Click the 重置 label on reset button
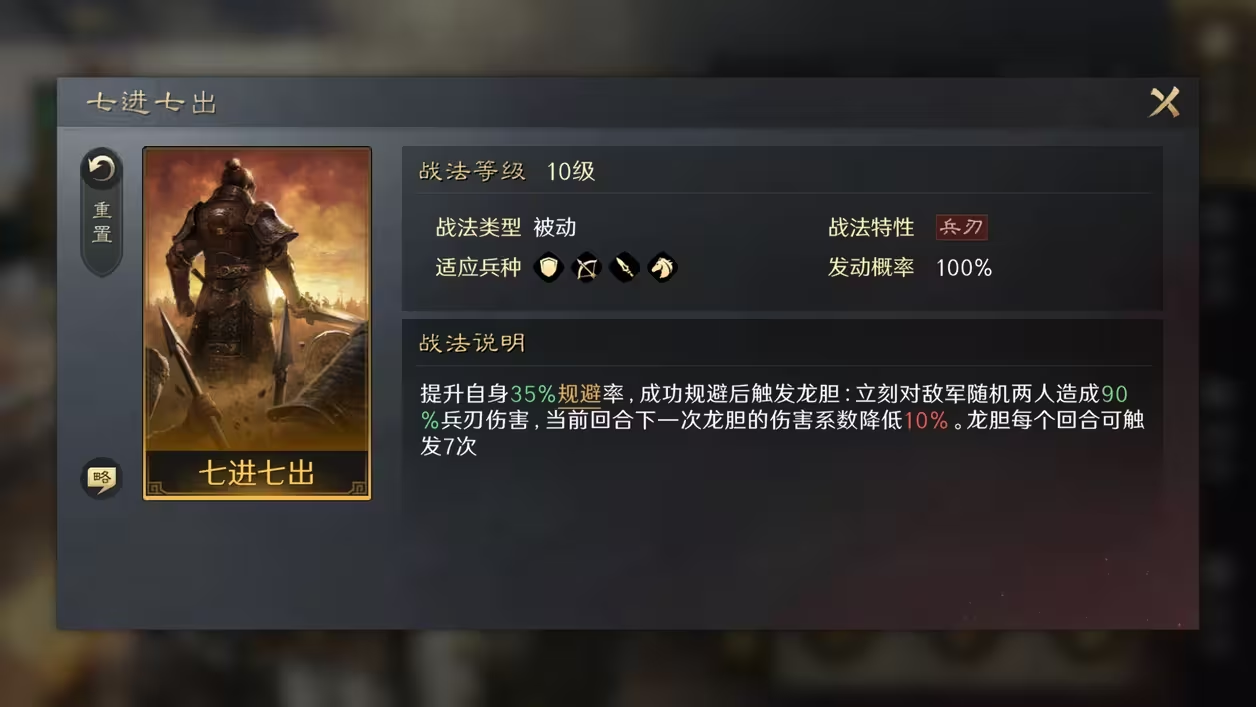 102,223
